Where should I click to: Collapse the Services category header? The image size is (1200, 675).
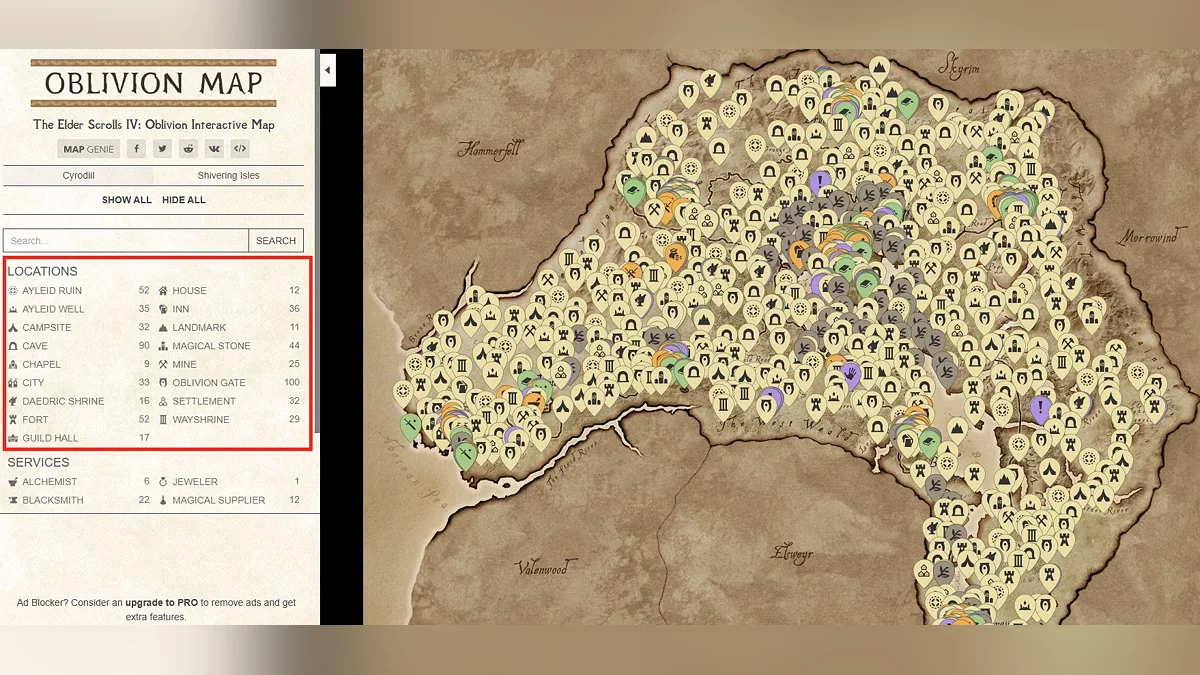coord(38,463)
